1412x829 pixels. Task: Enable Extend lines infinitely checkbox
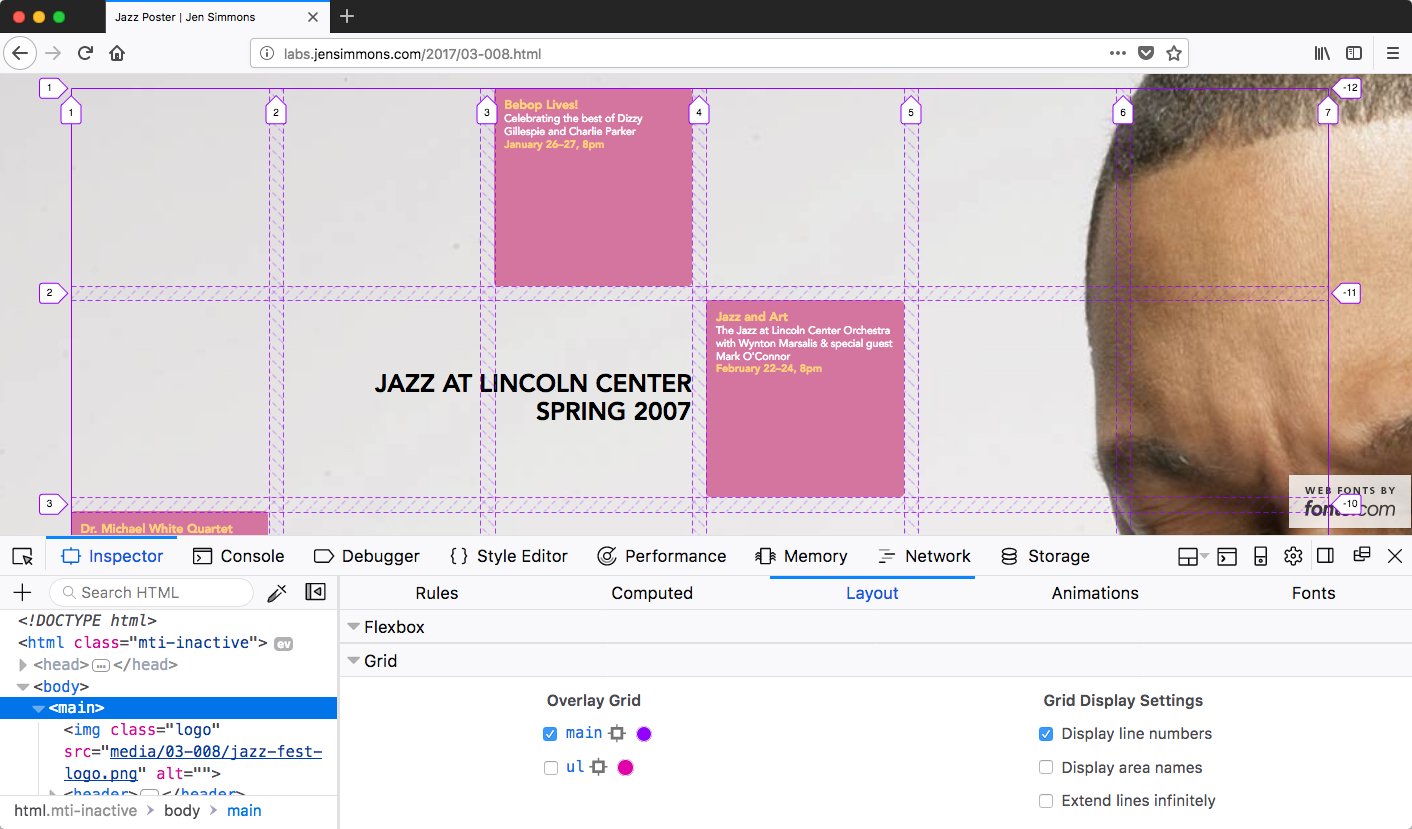click(x=1046, y=801)
